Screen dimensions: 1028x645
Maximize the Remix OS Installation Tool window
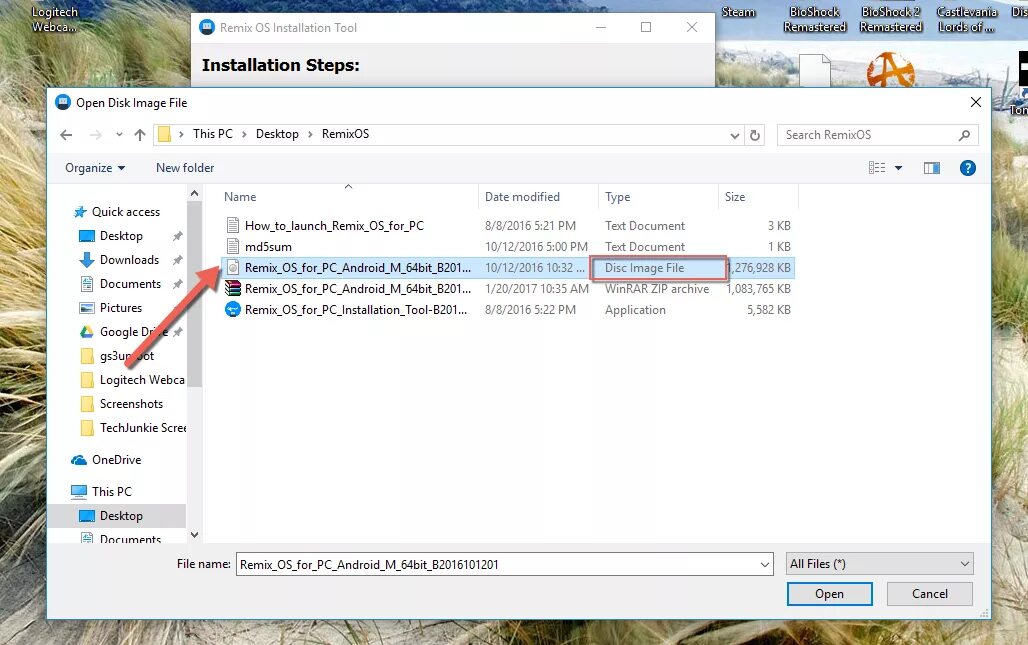pos(646,28)
